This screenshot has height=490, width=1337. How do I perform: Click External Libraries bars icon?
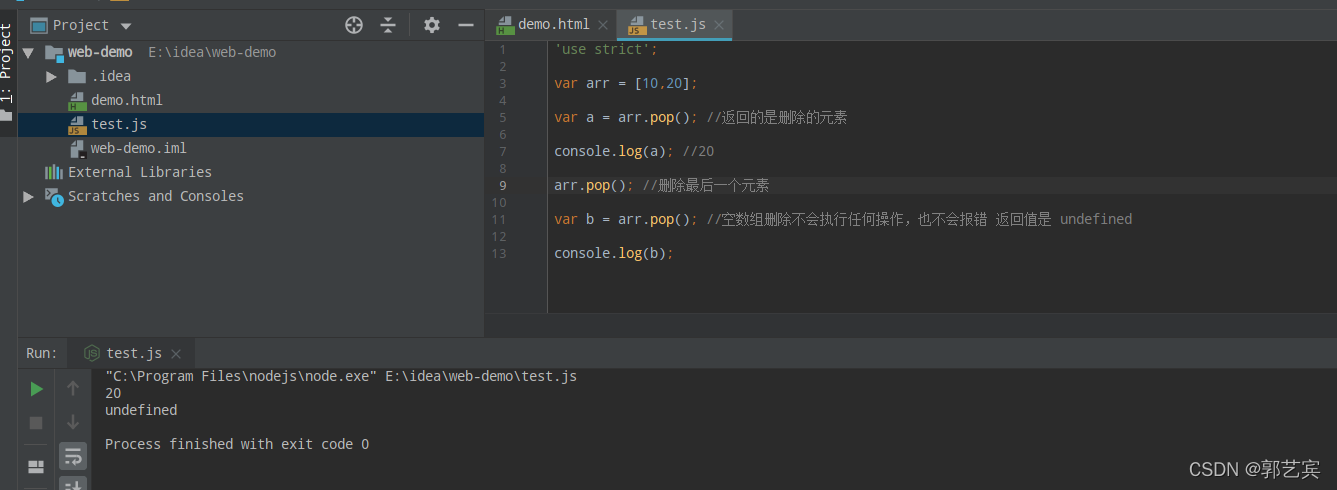[x=54, y=172]
